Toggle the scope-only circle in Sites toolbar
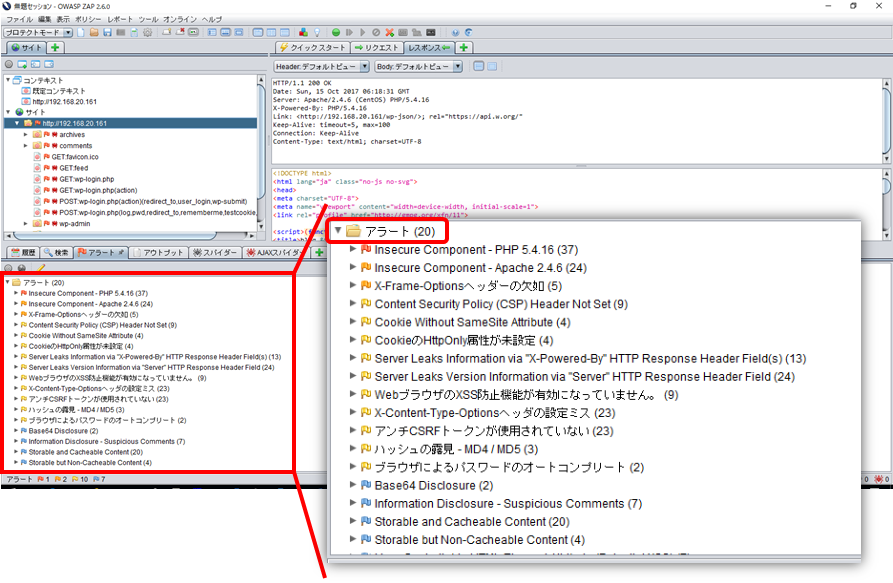 (9, 64)
